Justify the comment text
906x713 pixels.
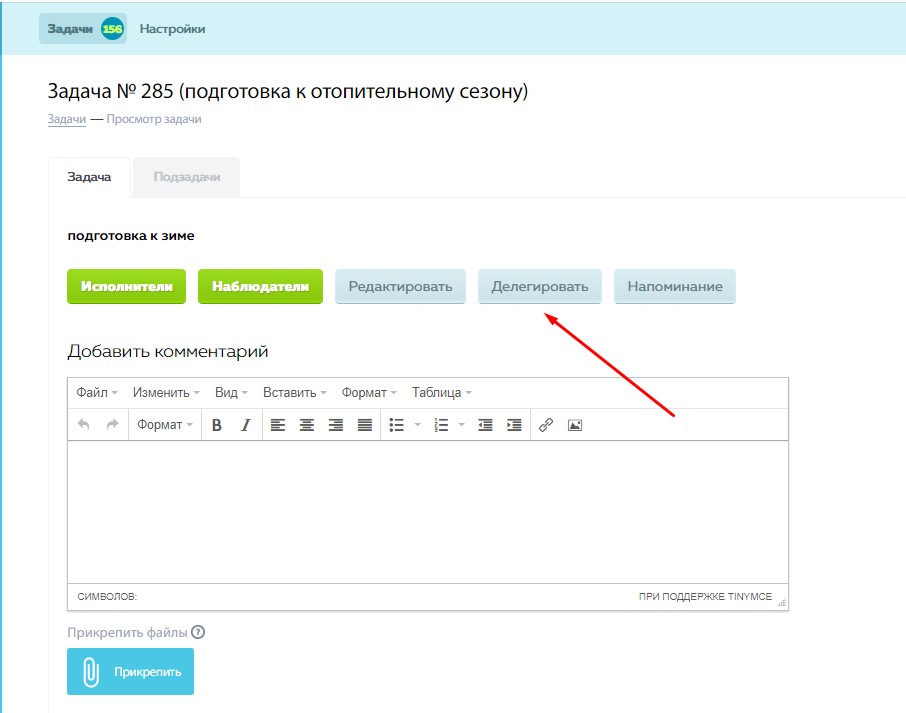365,425
